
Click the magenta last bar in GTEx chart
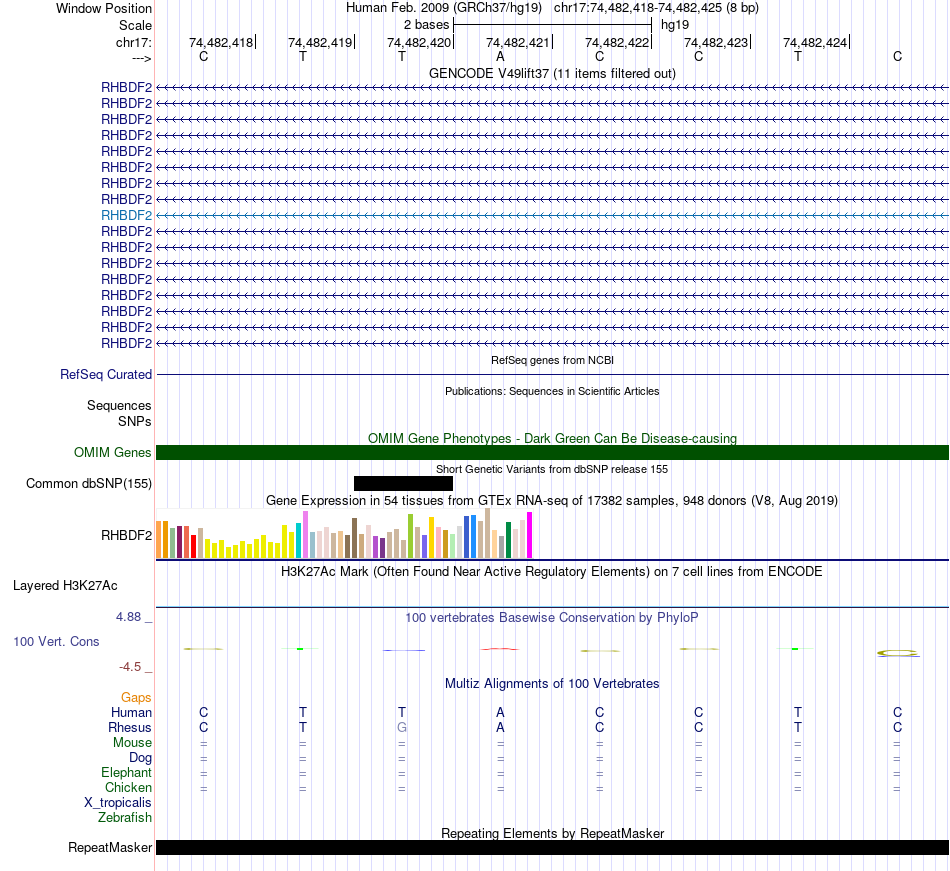click(529, 535)
